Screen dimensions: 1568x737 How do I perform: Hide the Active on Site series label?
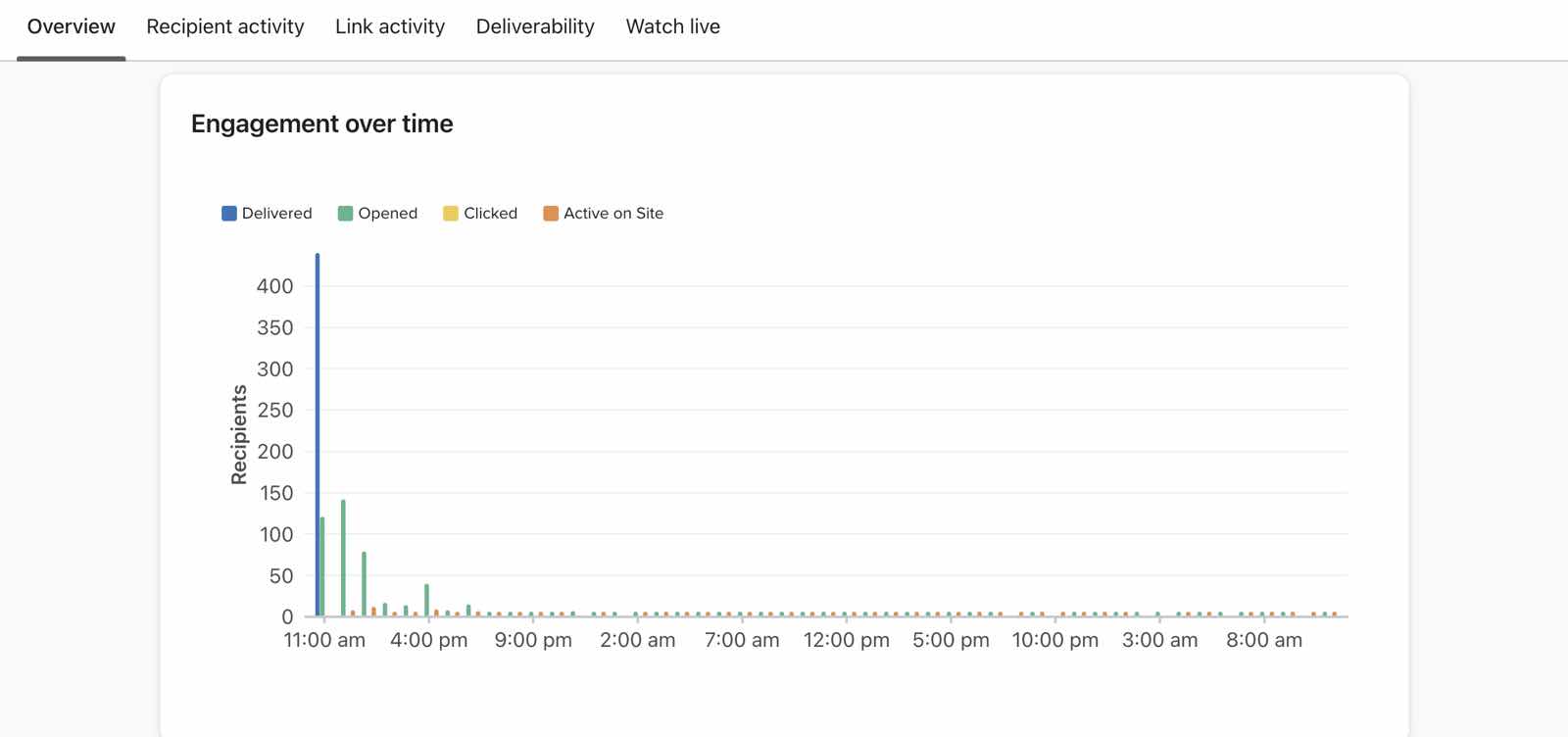(x=613, y=214)
